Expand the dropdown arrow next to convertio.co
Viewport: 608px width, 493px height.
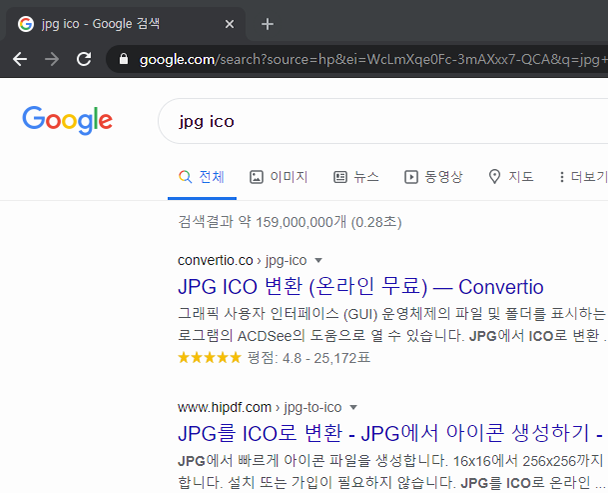tap(318, 260)
